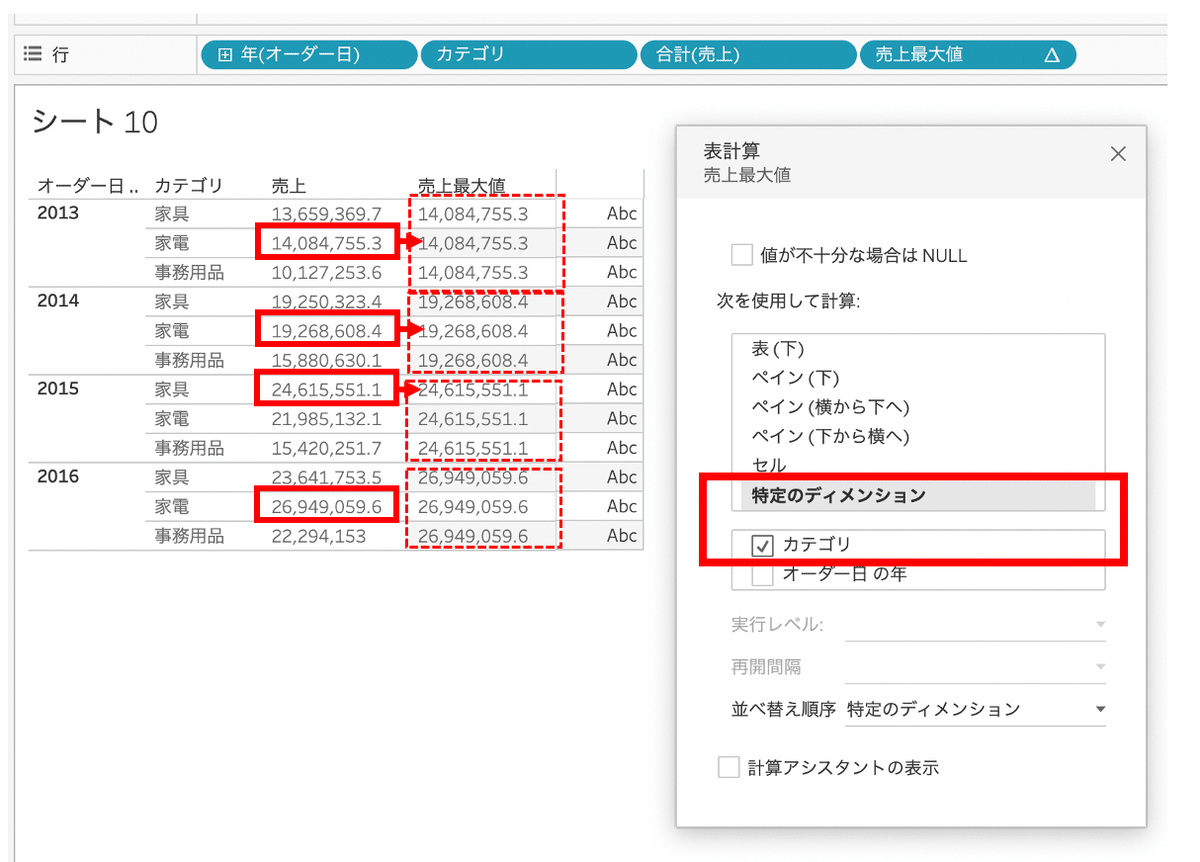Enable the 値が不十分な場合は NULL checkbox
Image resolution: width=1200 pixels, height=862 pixels.
click(x=741, y=254)
